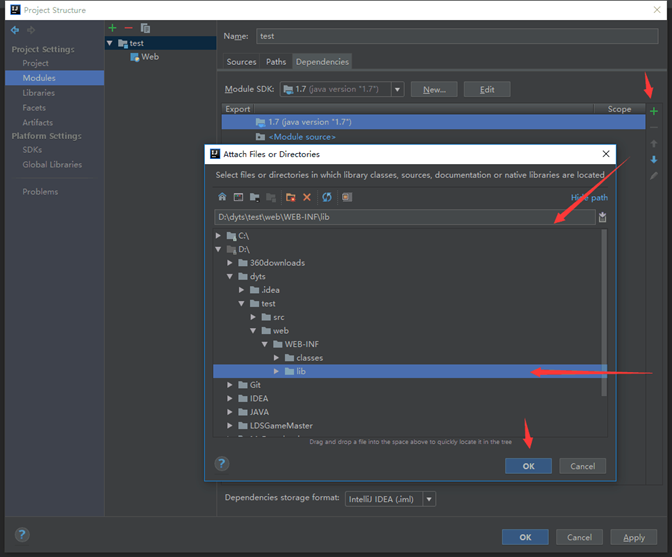Image resolution: width=672 pixels, height=557 pixels.
Task: Collapse the D:\ drive node
Action: click(x=218, y=249)
